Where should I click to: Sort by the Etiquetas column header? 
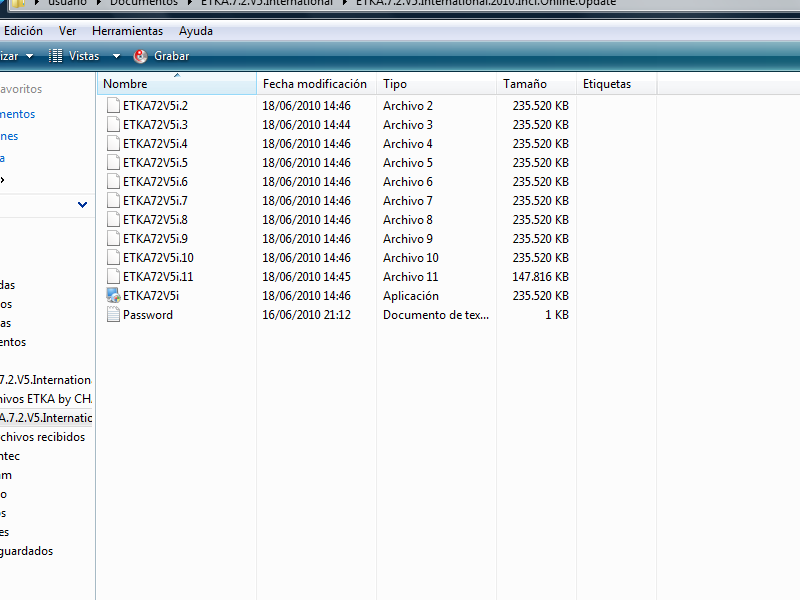617,84
